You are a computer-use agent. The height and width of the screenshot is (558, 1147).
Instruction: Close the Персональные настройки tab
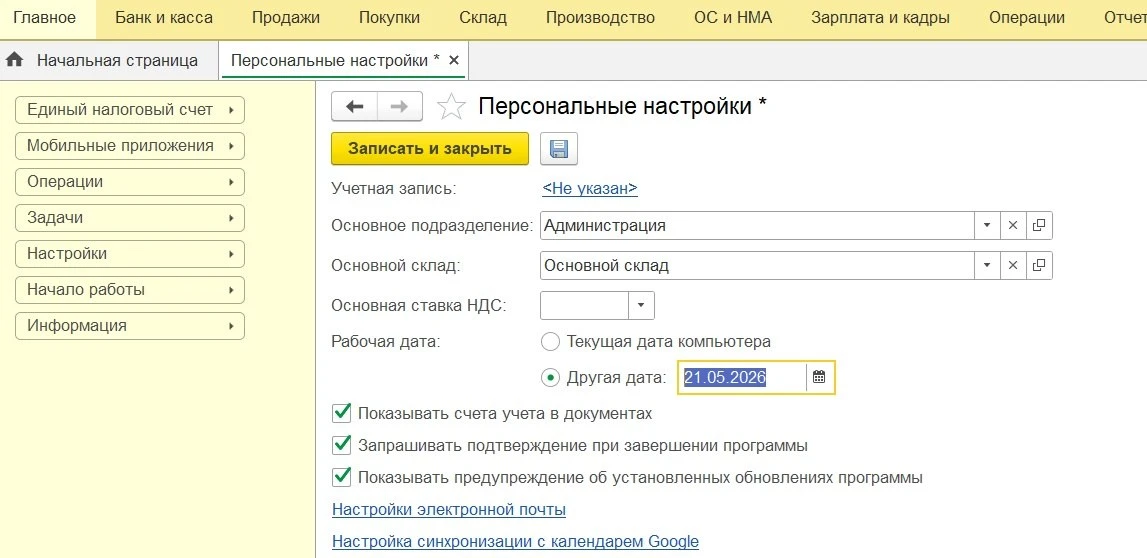454,60
